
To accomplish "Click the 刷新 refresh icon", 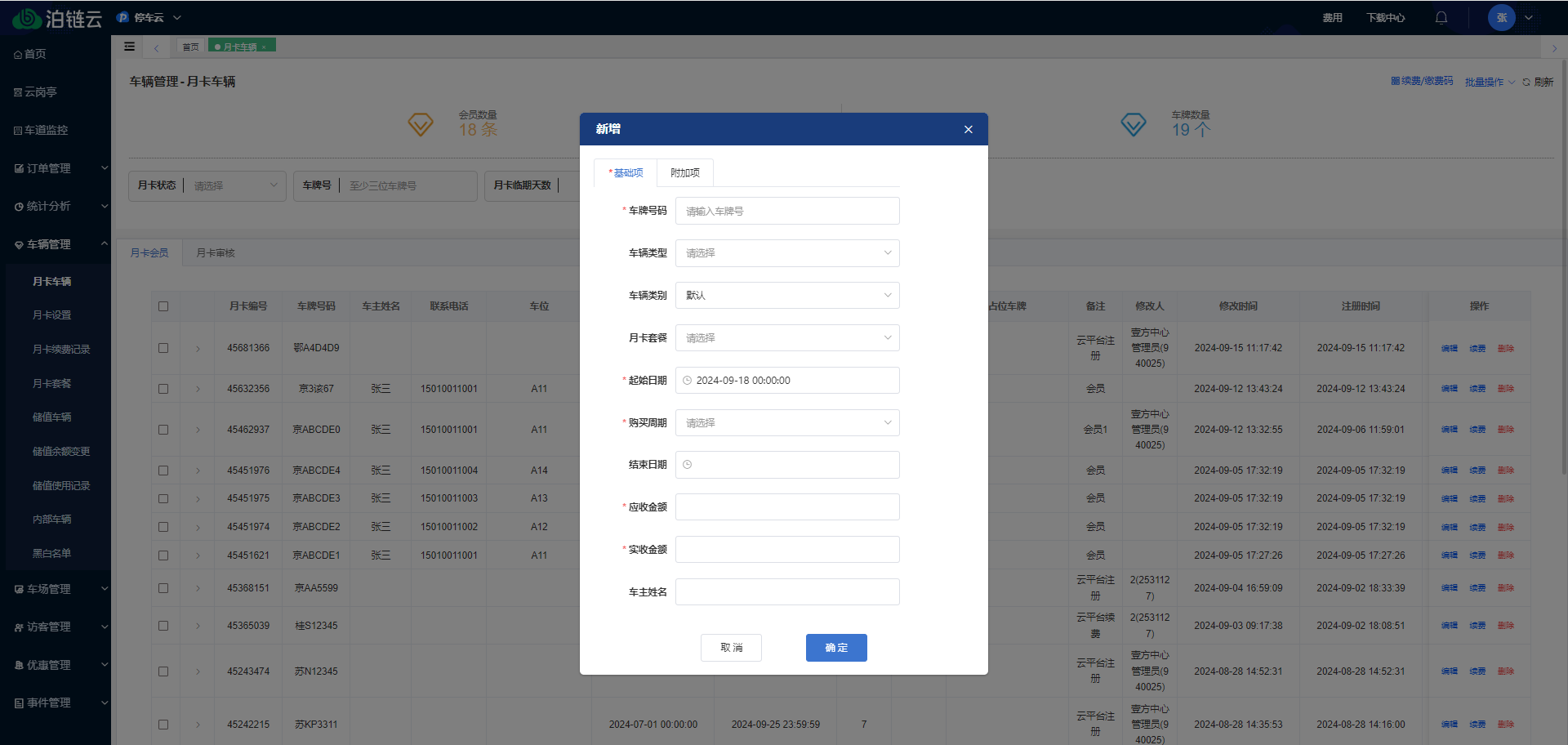I will point(1526,82).
